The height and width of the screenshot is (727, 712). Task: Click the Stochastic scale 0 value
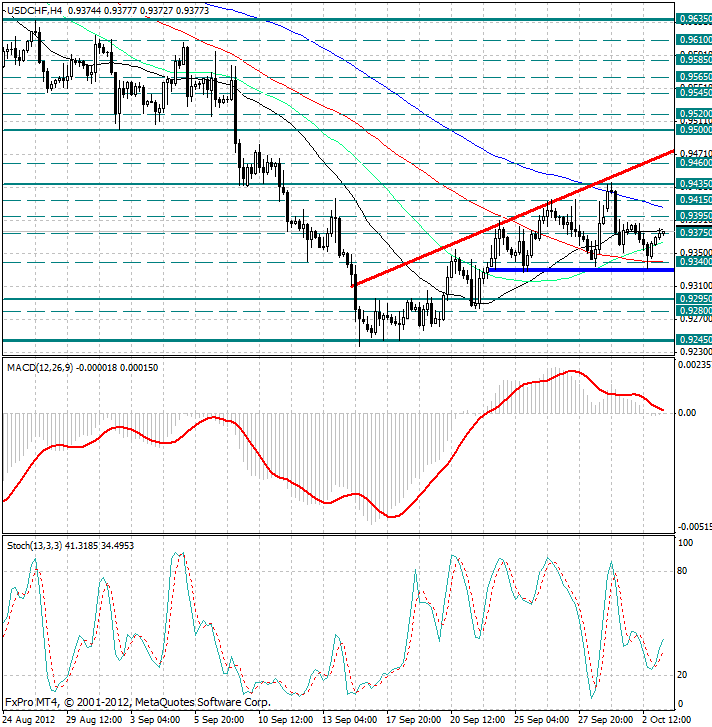click(x=680, y=703)
